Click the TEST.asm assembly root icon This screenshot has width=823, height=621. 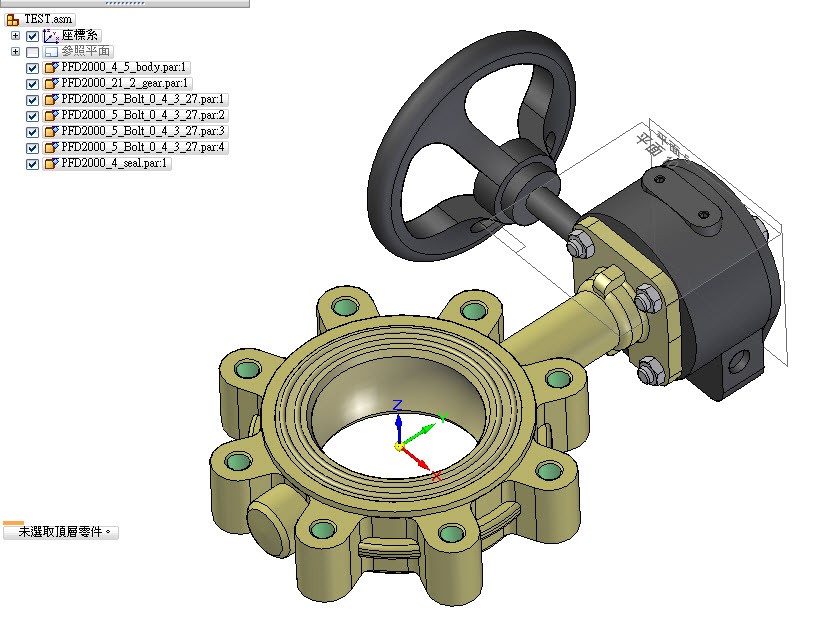[13, 20]
